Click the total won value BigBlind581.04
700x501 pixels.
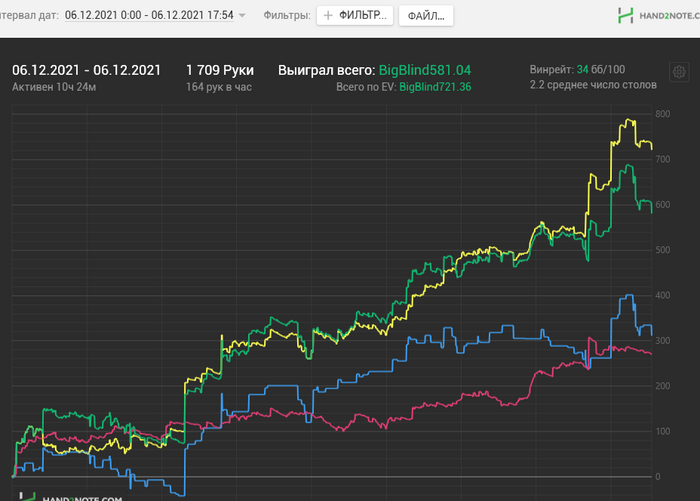[x=425, y=70]
